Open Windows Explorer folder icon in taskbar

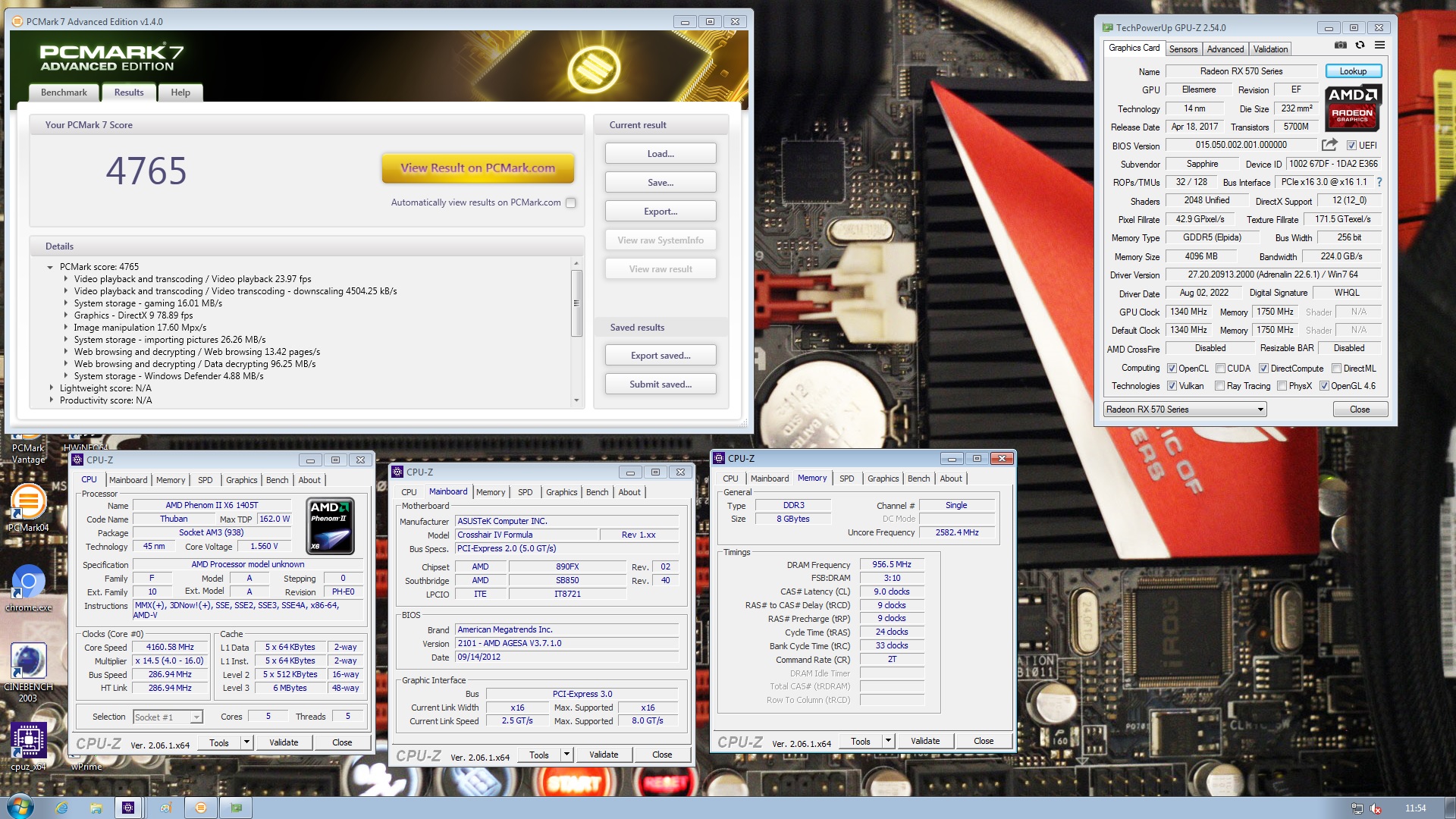click(96, 808)
